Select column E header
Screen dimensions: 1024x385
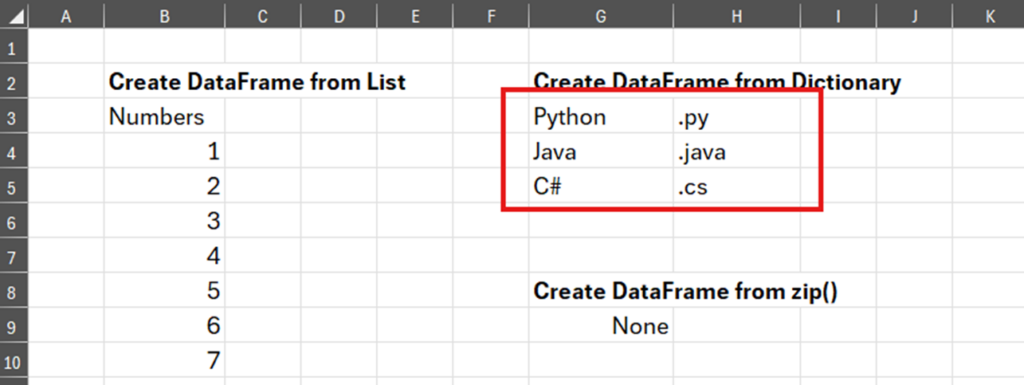(x=415, y=17)
